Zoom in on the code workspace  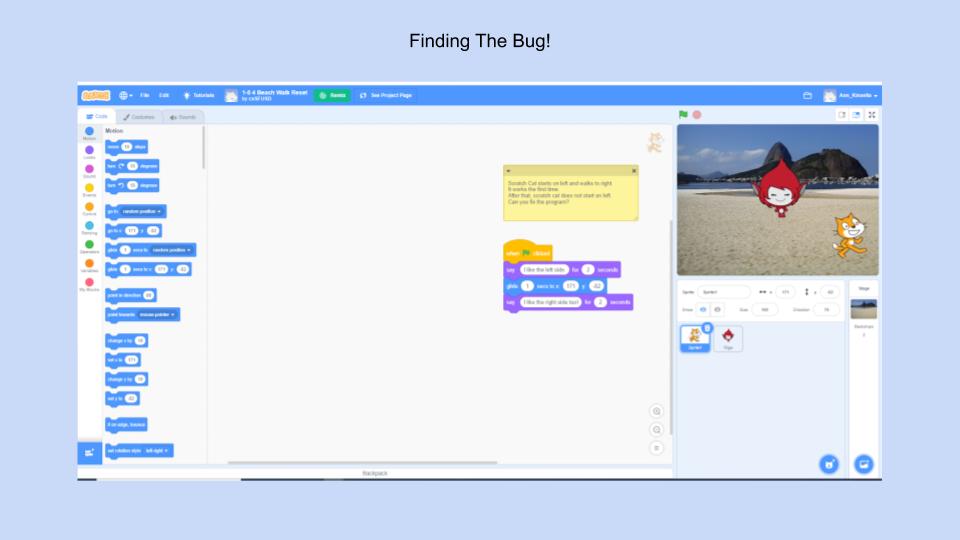pos(656,411)
